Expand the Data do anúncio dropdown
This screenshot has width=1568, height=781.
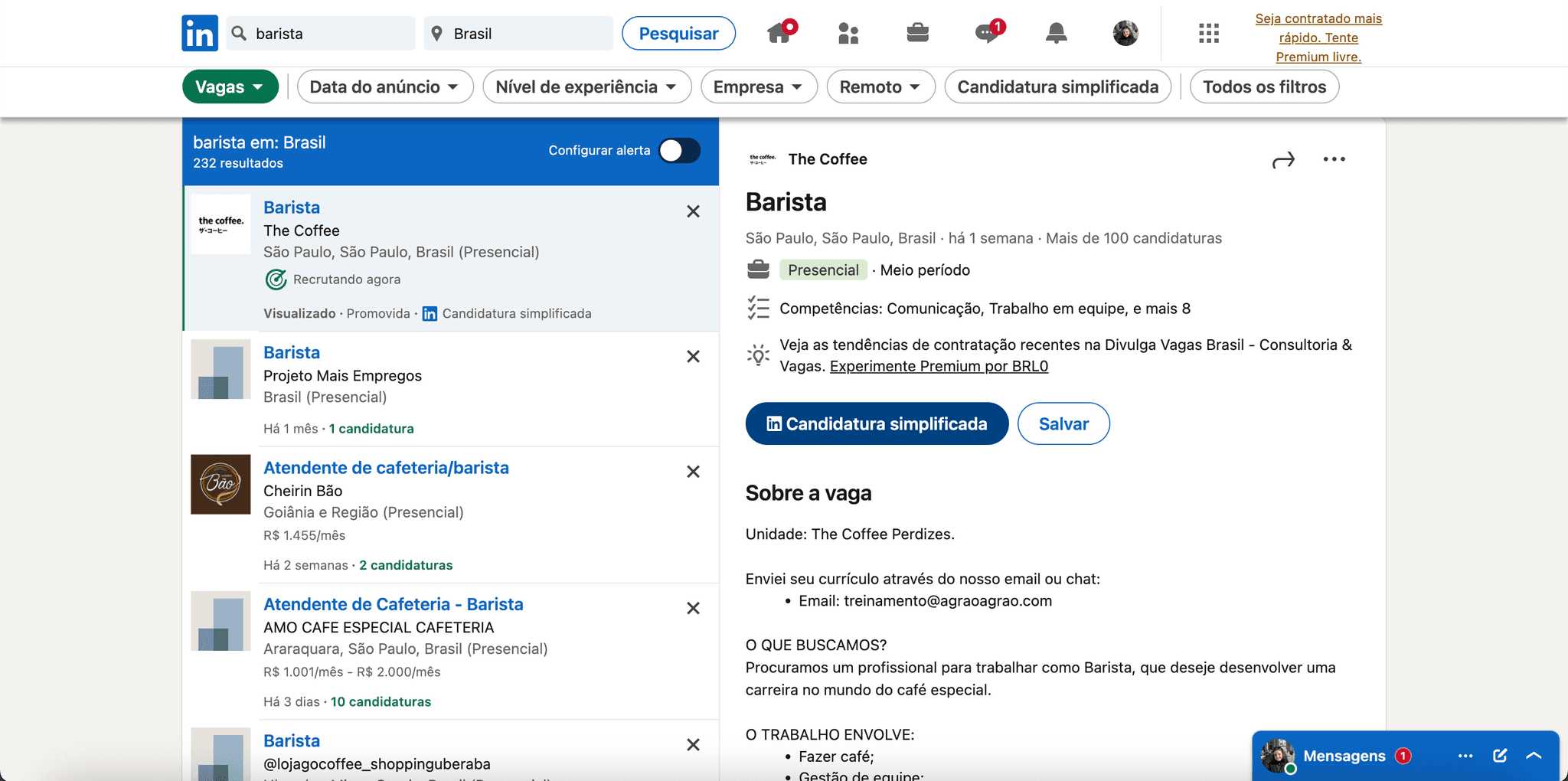click(x=384, y=87)
